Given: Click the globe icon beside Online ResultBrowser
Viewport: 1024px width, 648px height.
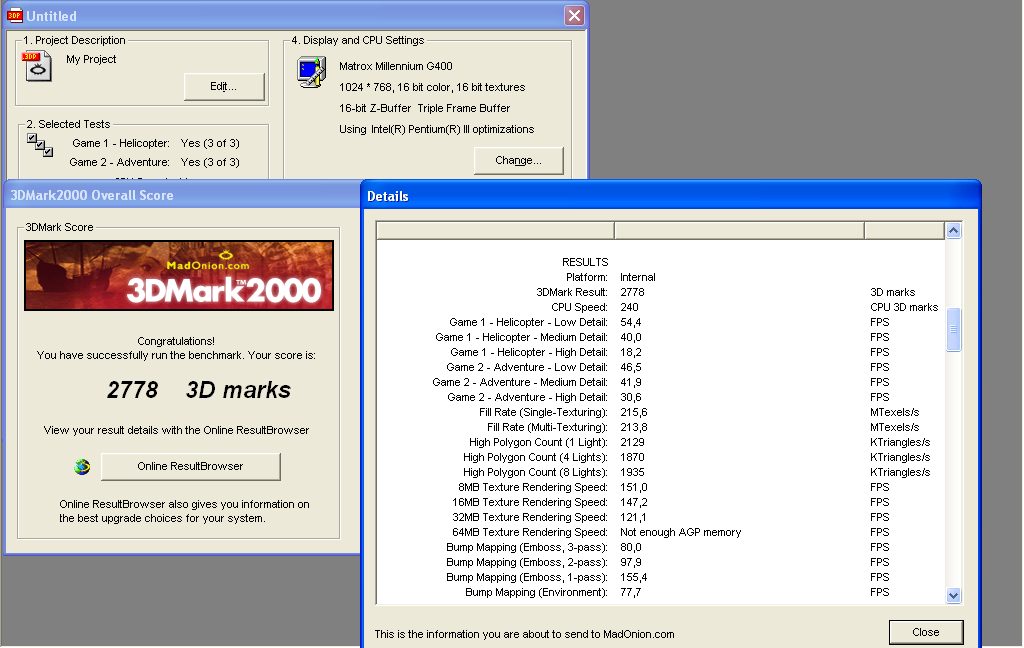Looking at the screenshot, I should [x=82, y=466].
